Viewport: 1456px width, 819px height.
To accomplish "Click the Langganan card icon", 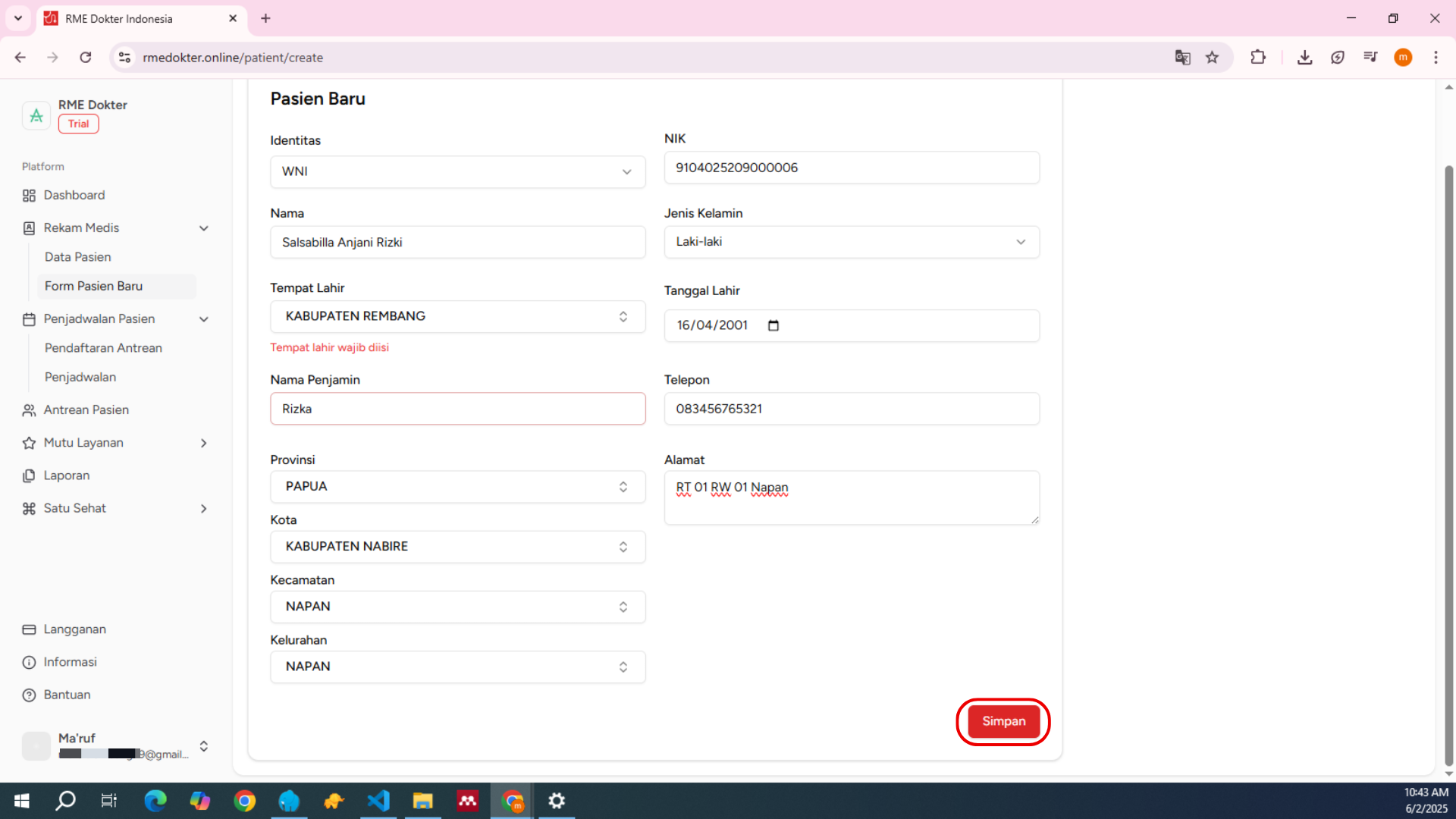I will point(29,629).
